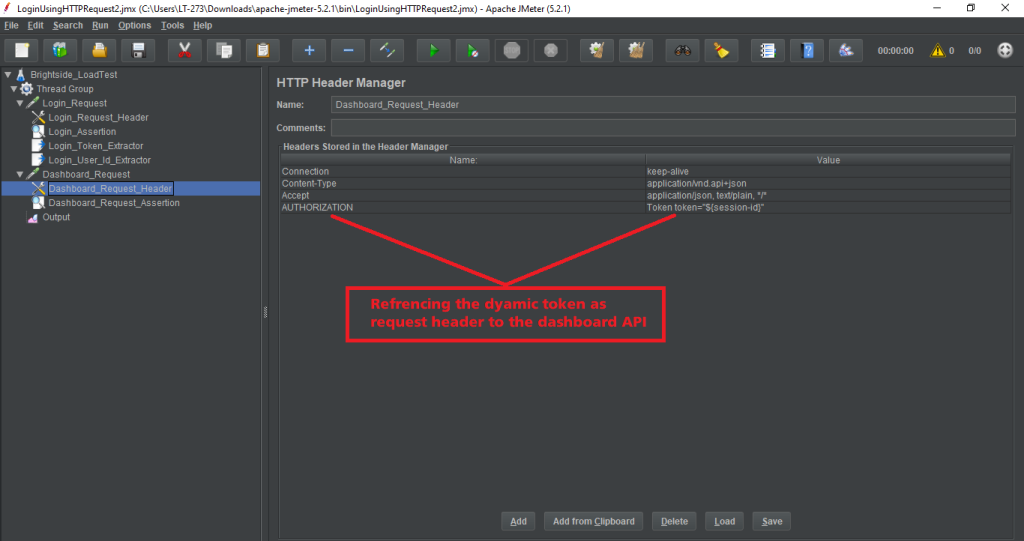This screenshot has width=1024, height=541.
Task: Click the Toggle enable/disable toolbar icon
Action: (x=386, y=50)
